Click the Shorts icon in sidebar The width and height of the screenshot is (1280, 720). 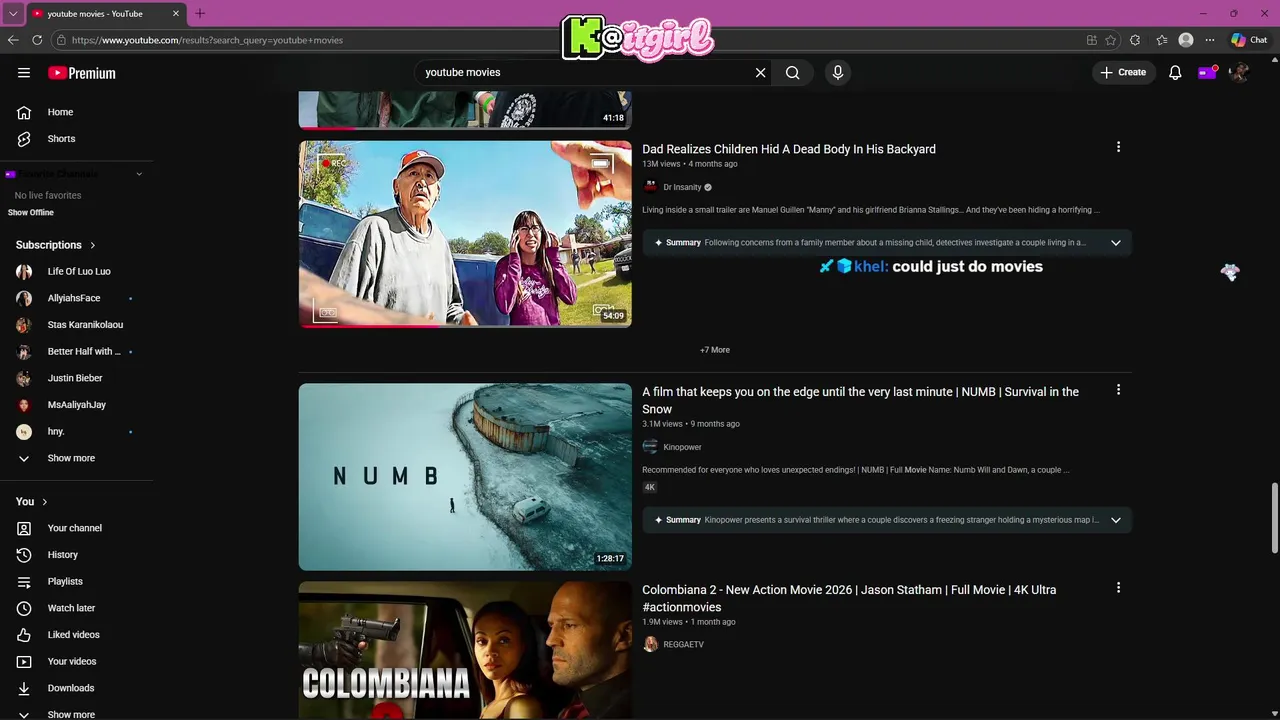[24, 139]
